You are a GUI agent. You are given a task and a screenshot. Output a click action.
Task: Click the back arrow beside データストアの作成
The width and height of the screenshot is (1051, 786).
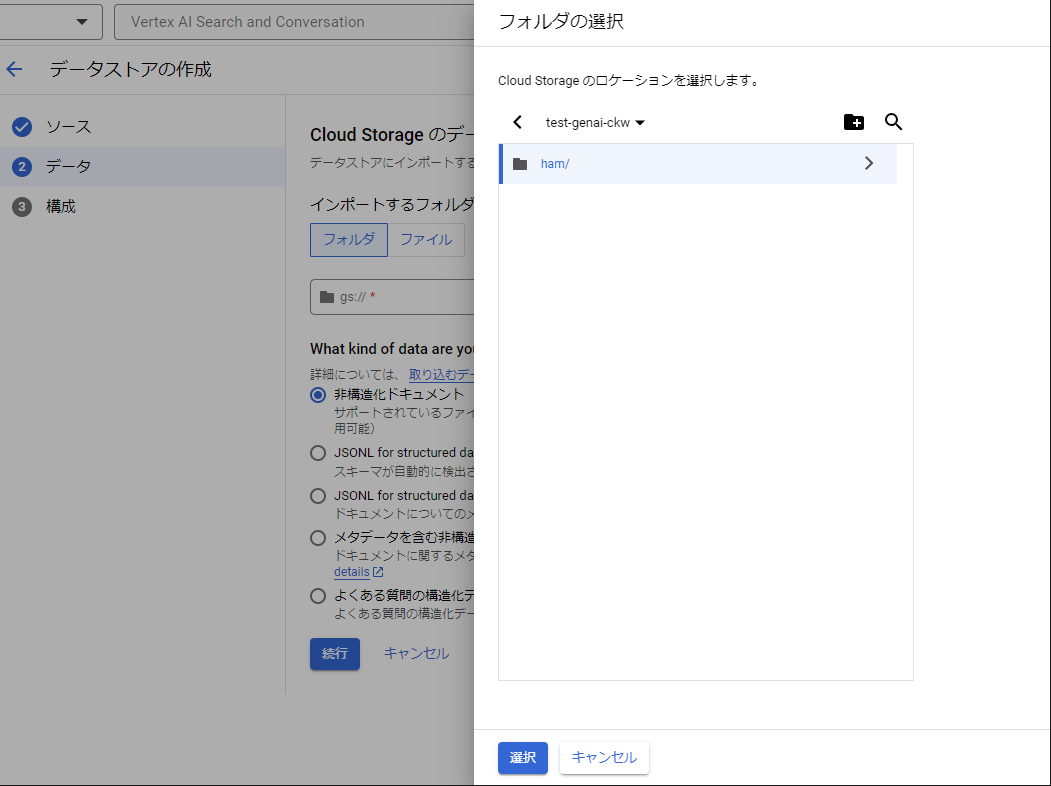coord(16,68)
